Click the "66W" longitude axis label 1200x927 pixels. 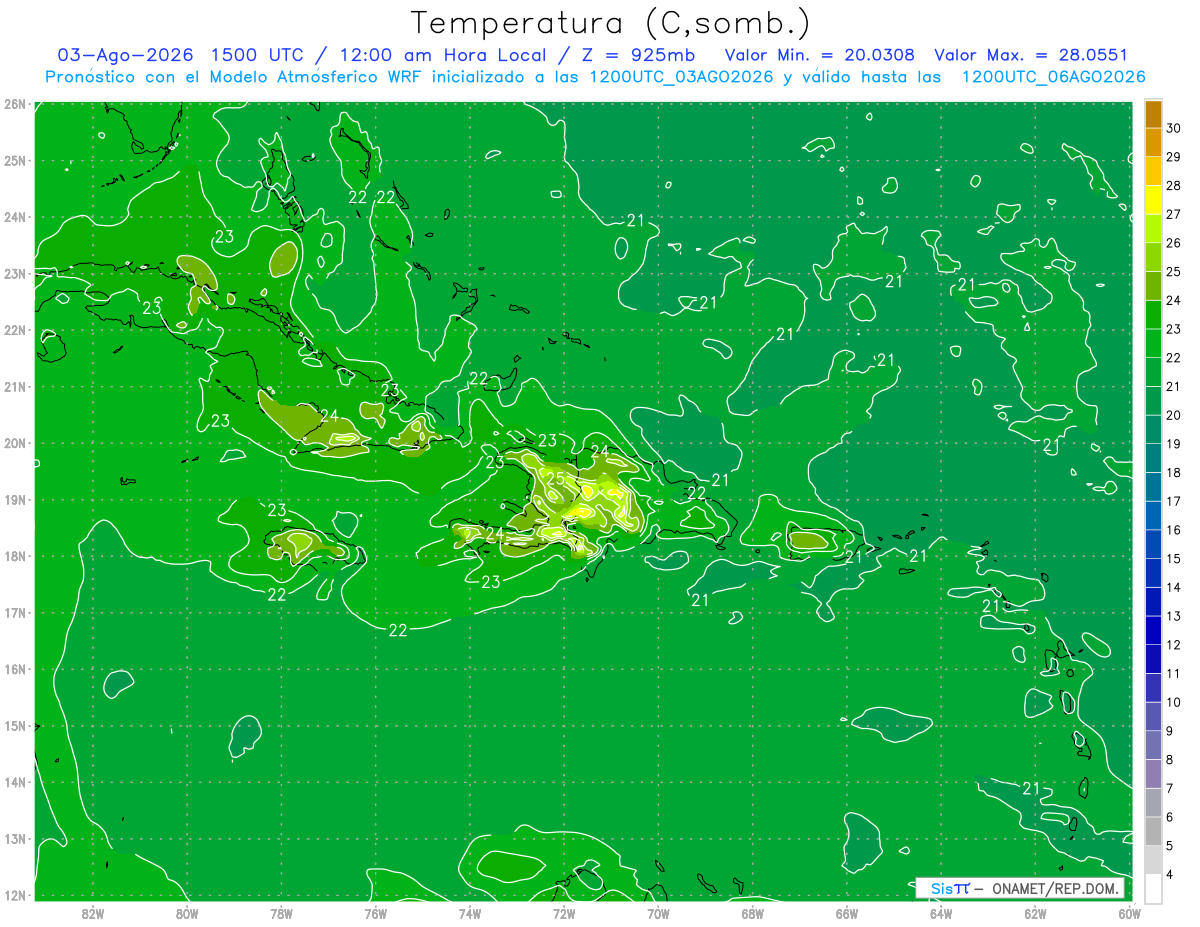(x=847, y=912)
